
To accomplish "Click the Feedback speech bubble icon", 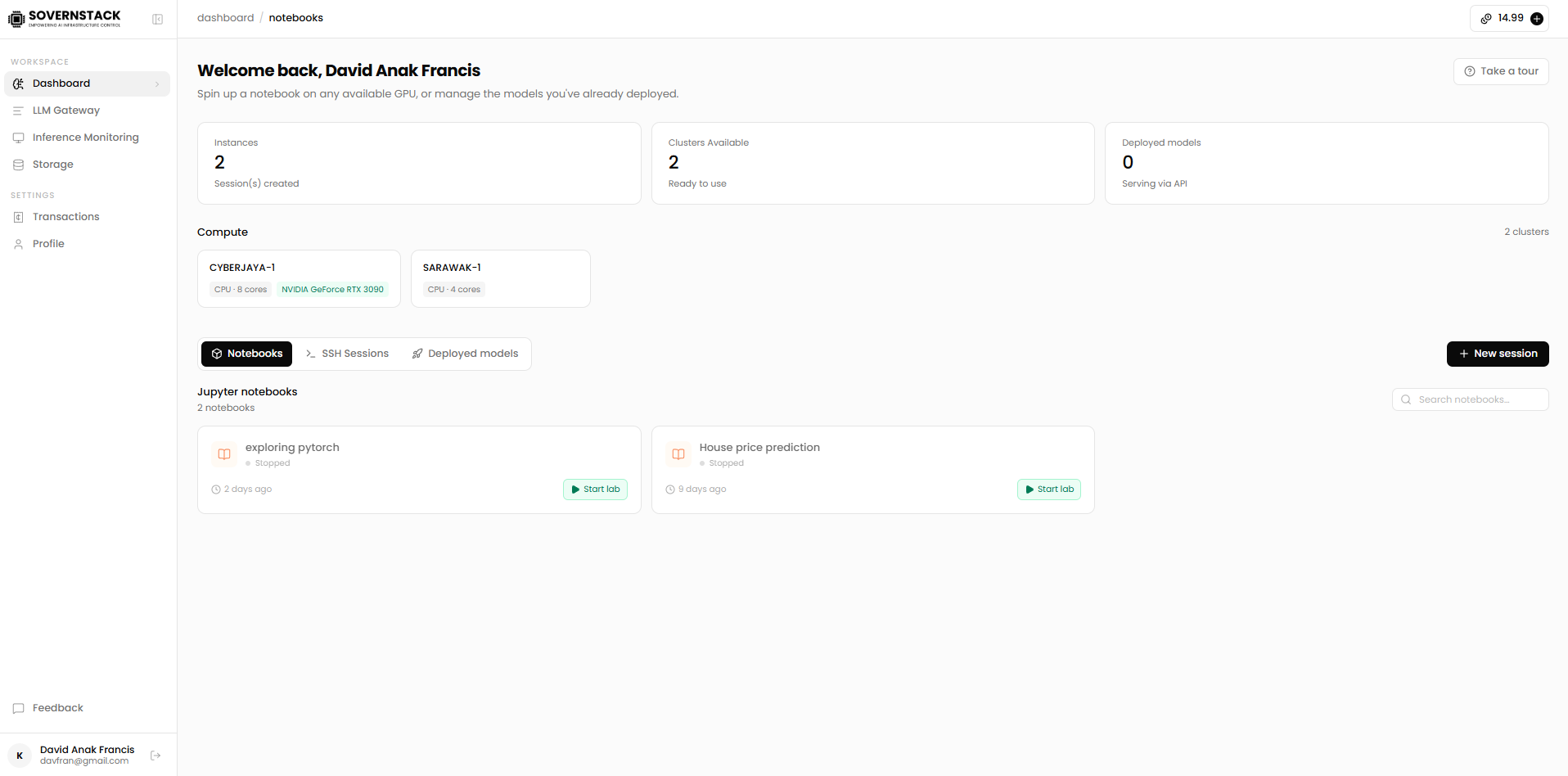I will coord(18,708).
